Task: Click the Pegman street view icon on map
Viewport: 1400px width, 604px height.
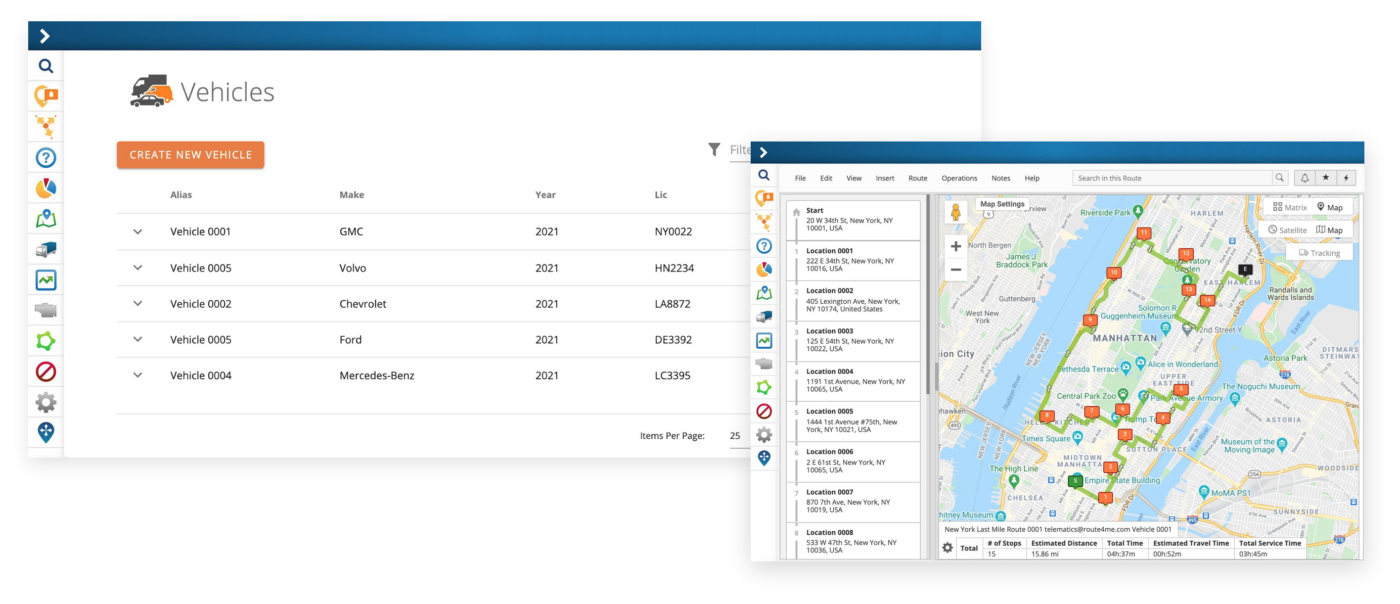Action: pos(956,212)
